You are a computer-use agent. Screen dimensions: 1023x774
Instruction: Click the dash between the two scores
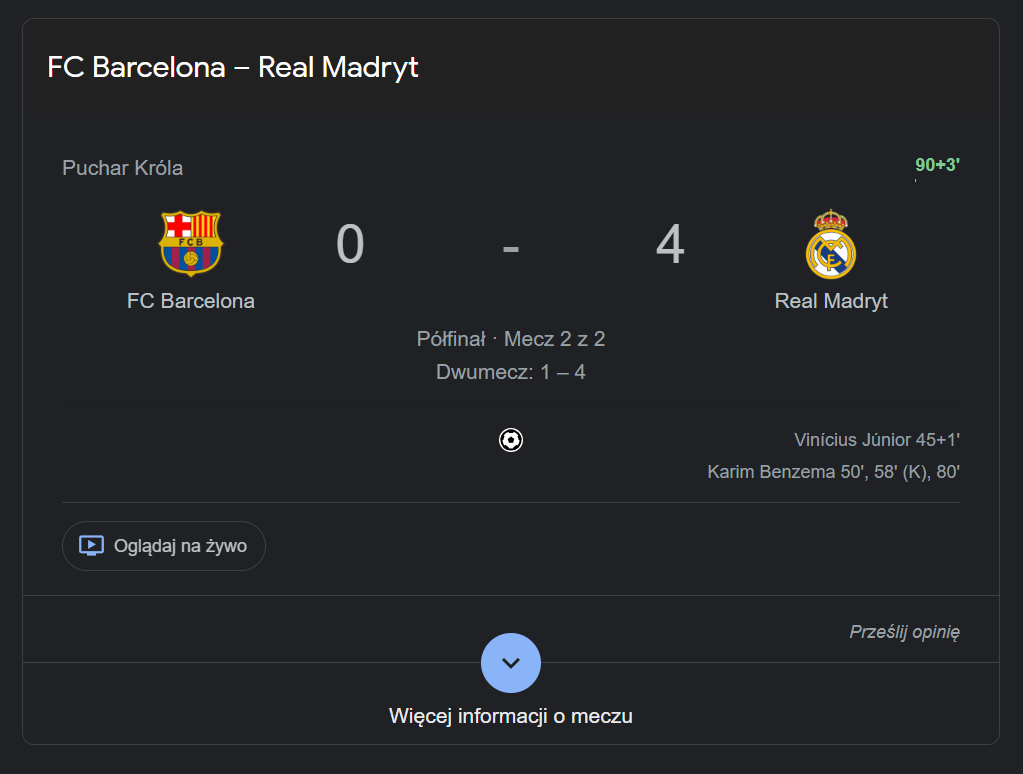(511, 249)
